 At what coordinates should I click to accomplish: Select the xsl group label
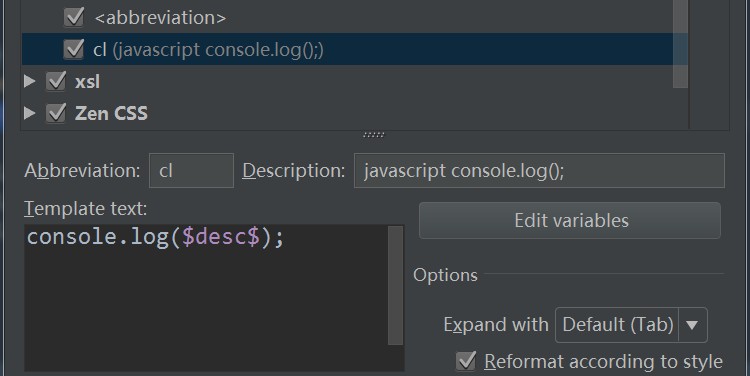click(88, 82)
